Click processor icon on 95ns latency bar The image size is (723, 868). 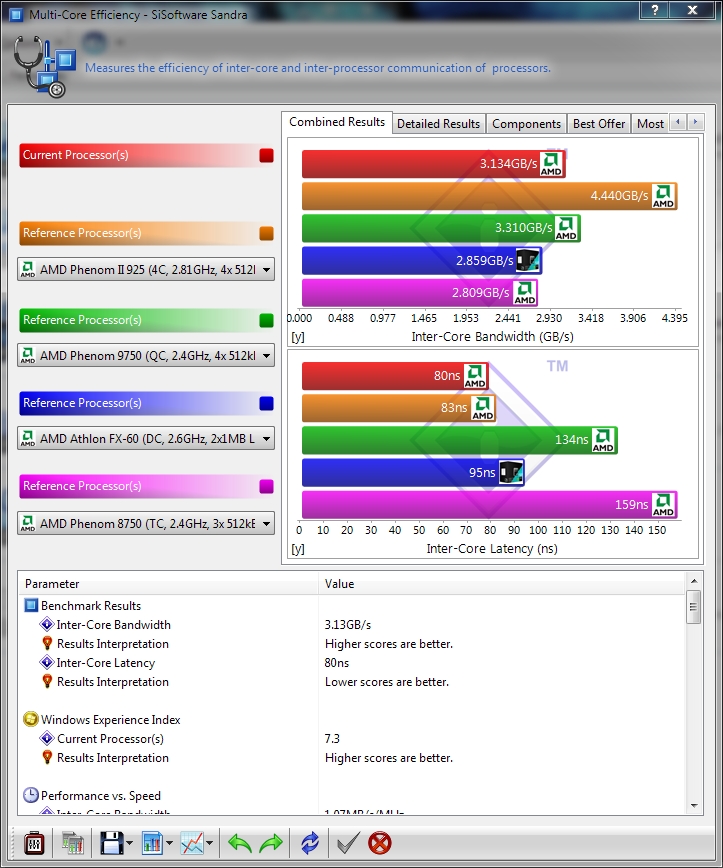pyautogui.click(x=510, y=472)
